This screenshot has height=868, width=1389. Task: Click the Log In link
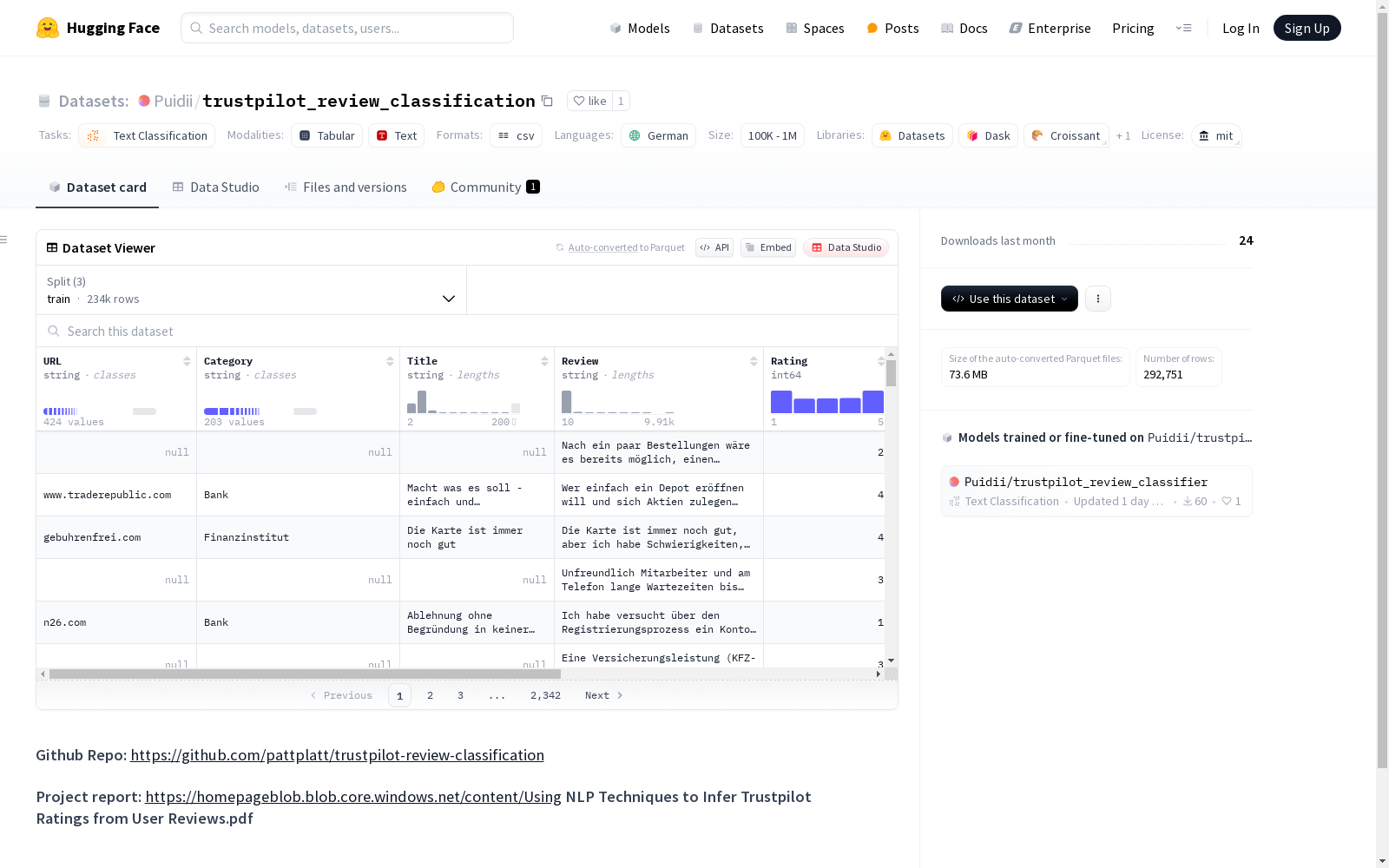pos(1241,28)
